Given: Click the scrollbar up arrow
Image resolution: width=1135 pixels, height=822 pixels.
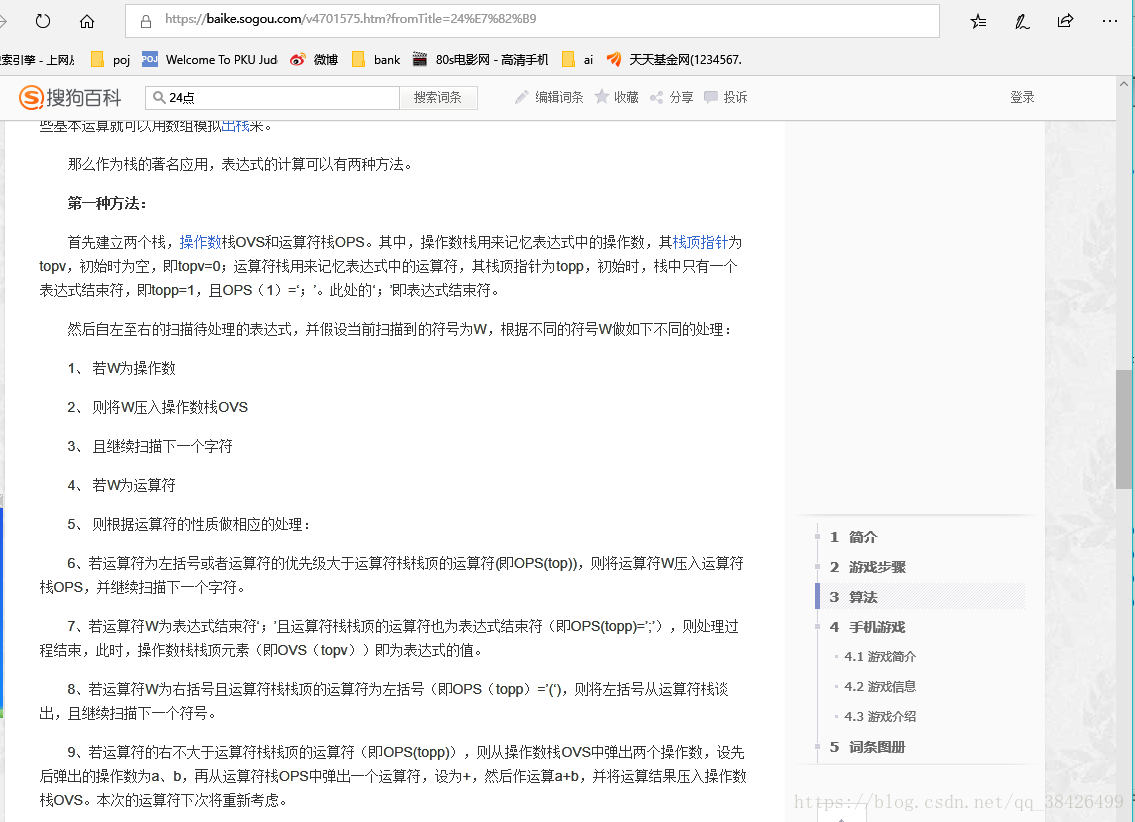Looking at the screenshot, I should (1123, 84).
